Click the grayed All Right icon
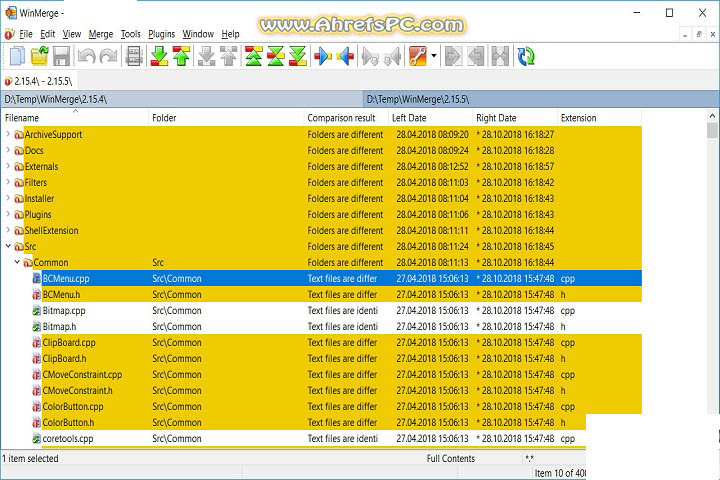The image size is (720, 480). (453, 56)
